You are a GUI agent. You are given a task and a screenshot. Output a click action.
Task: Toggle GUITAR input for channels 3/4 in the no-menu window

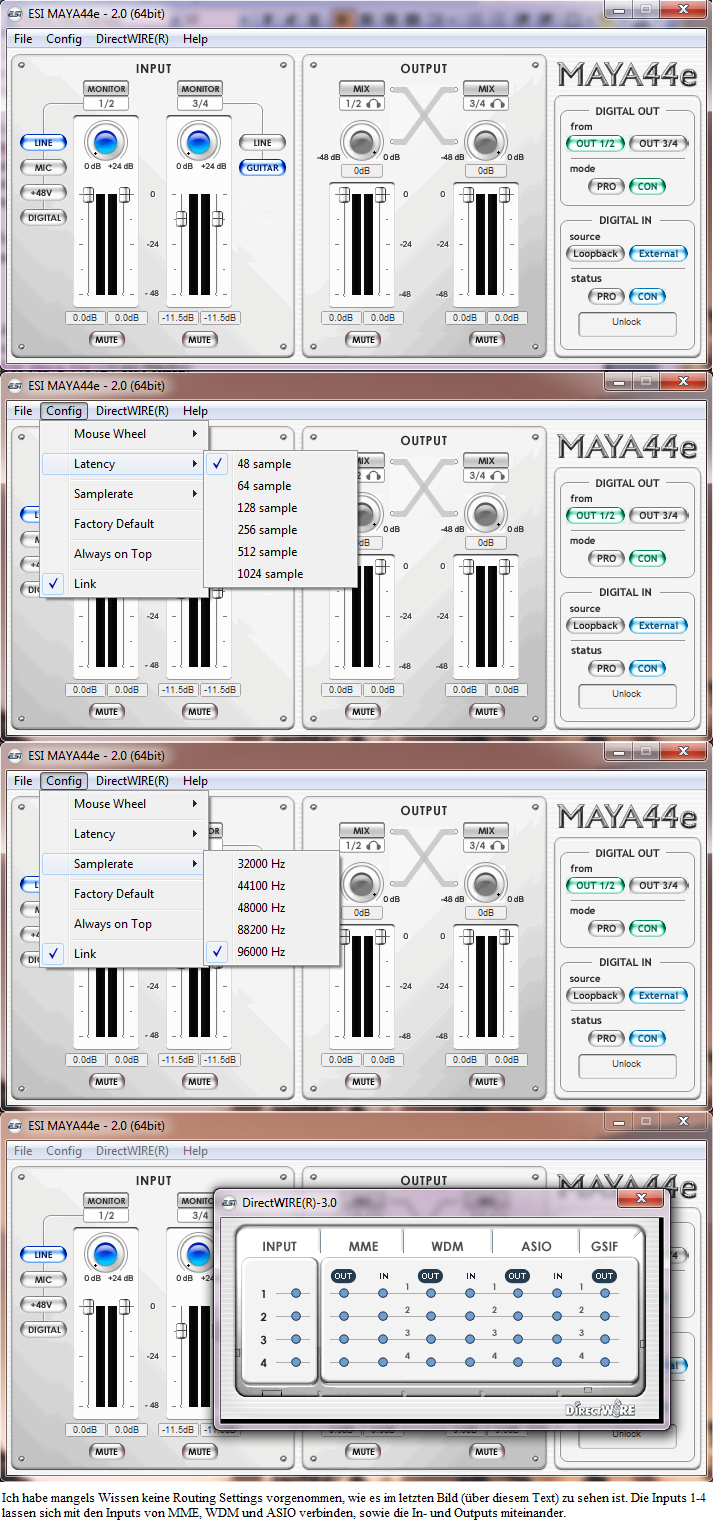pyautogui.click(x=262, y=168)
